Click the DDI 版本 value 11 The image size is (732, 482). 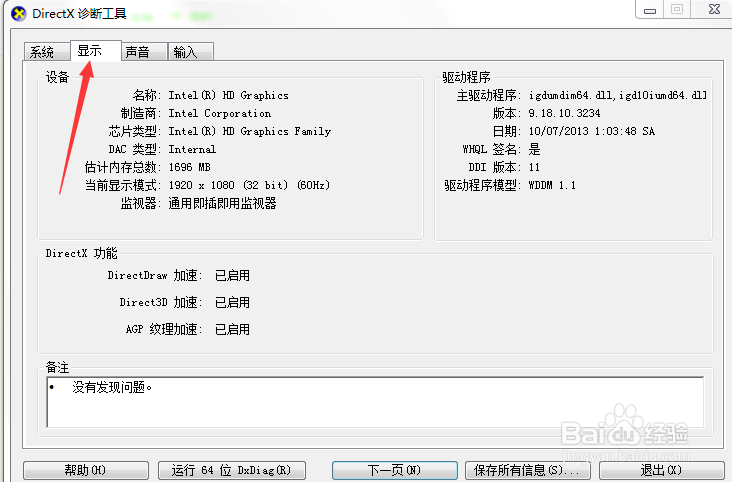tap(534, 167)
